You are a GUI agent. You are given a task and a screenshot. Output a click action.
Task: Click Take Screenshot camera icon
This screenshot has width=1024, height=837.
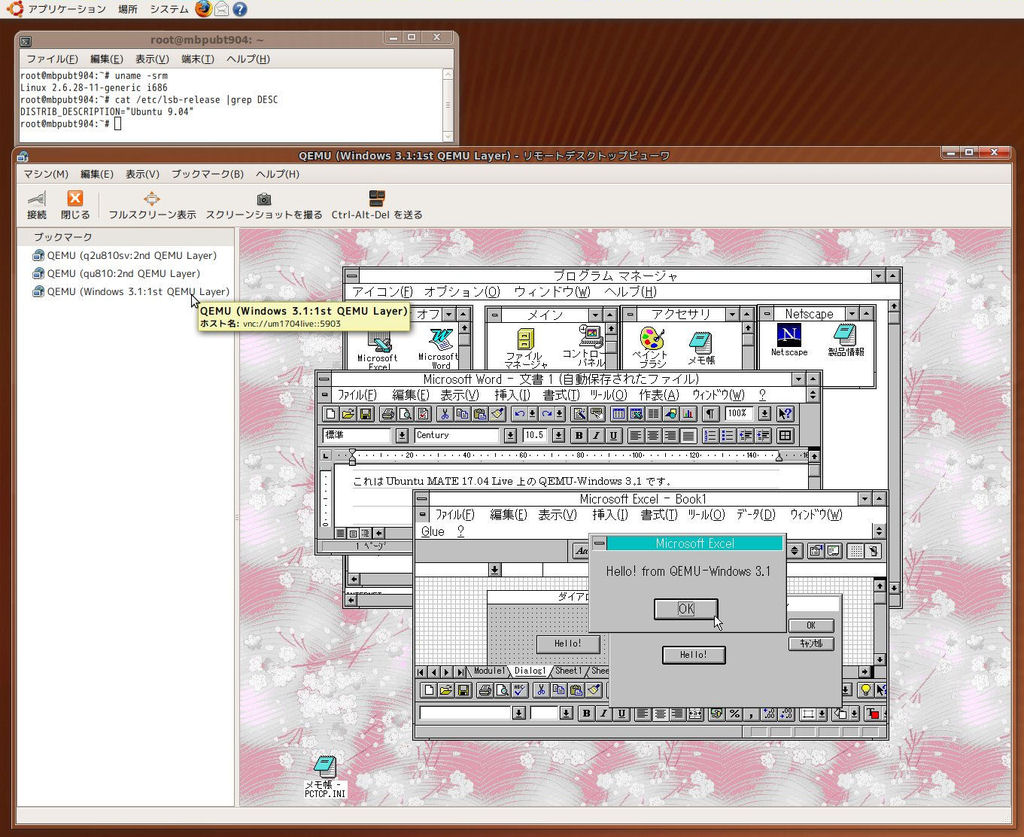pos(264,205)
